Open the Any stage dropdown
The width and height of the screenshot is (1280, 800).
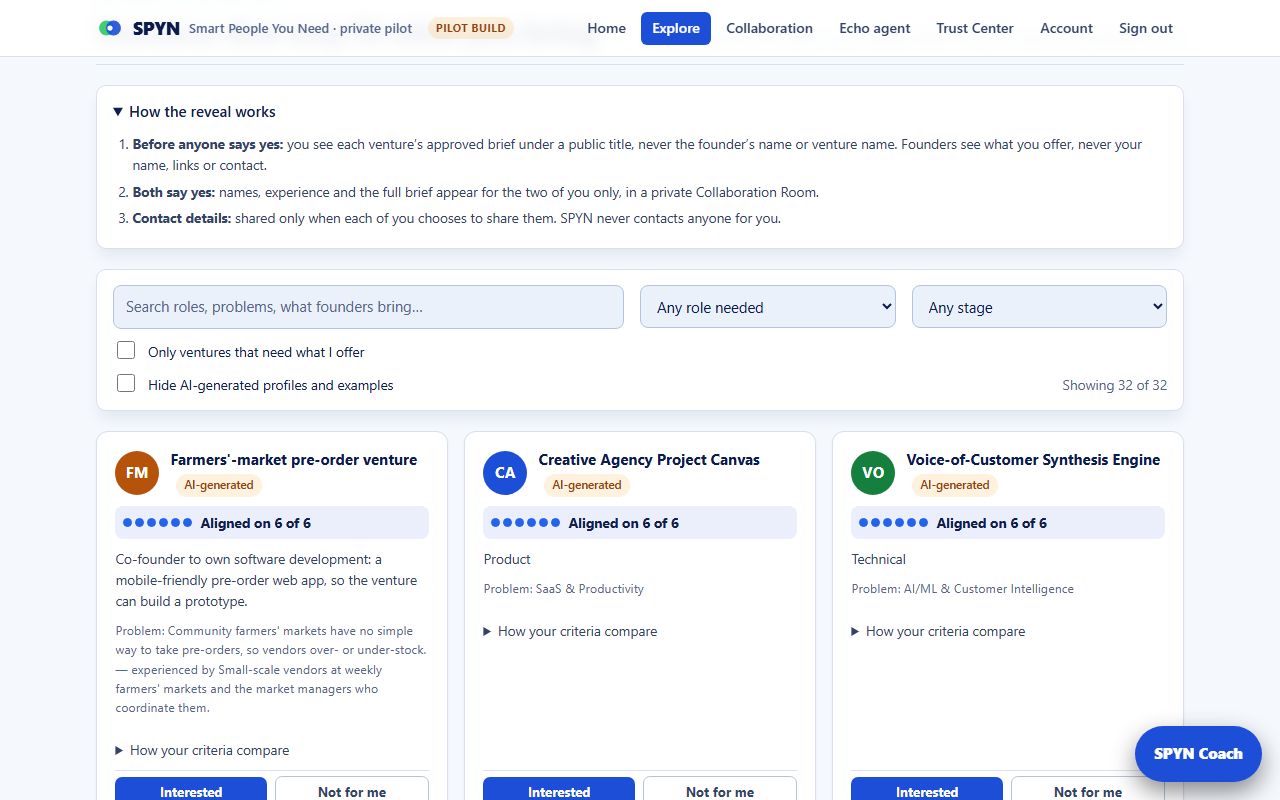pos(1039,307)
